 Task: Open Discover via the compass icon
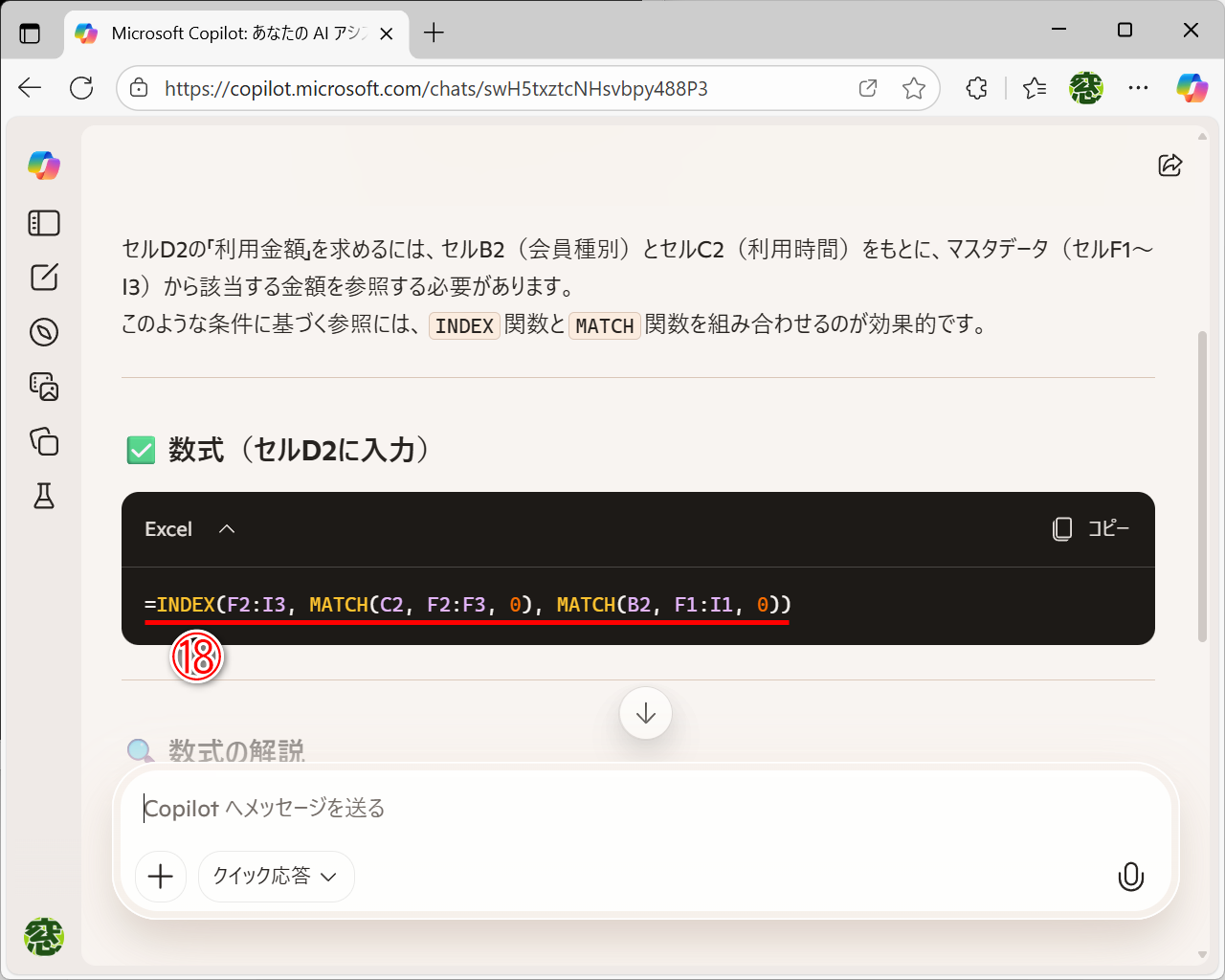[44, 332]
